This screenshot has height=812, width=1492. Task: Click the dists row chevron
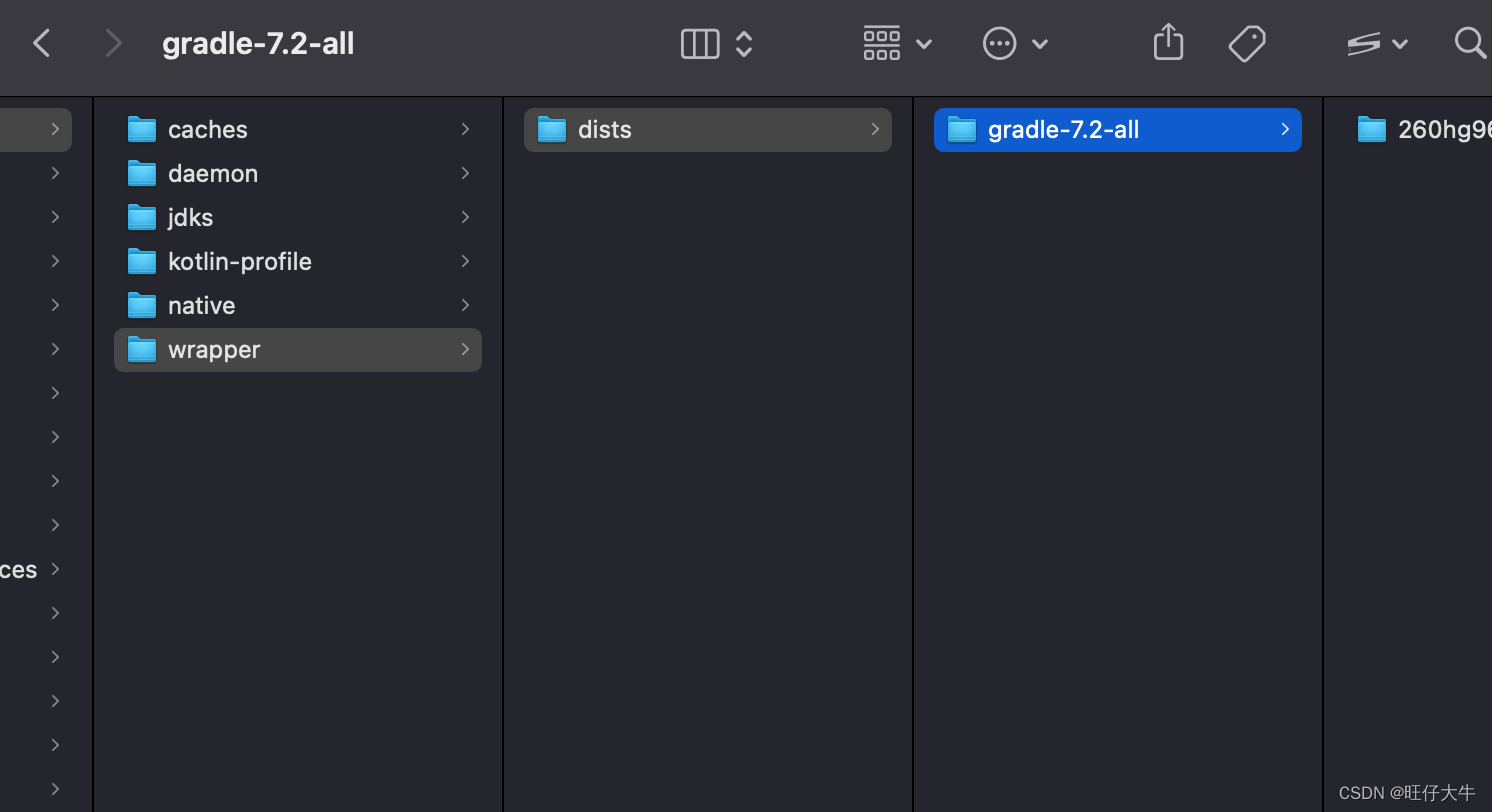[875, 129]
